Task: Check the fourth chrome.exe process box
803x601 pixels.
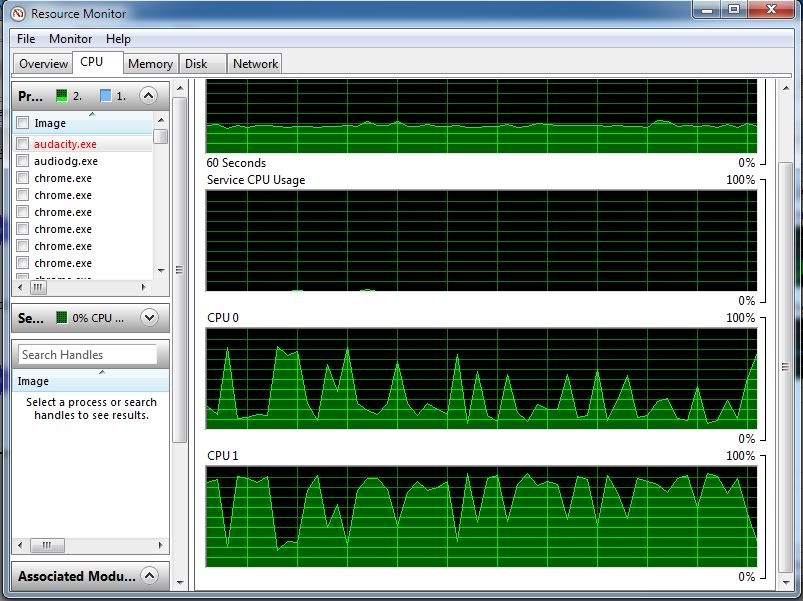Action: (x=23, y=228)
